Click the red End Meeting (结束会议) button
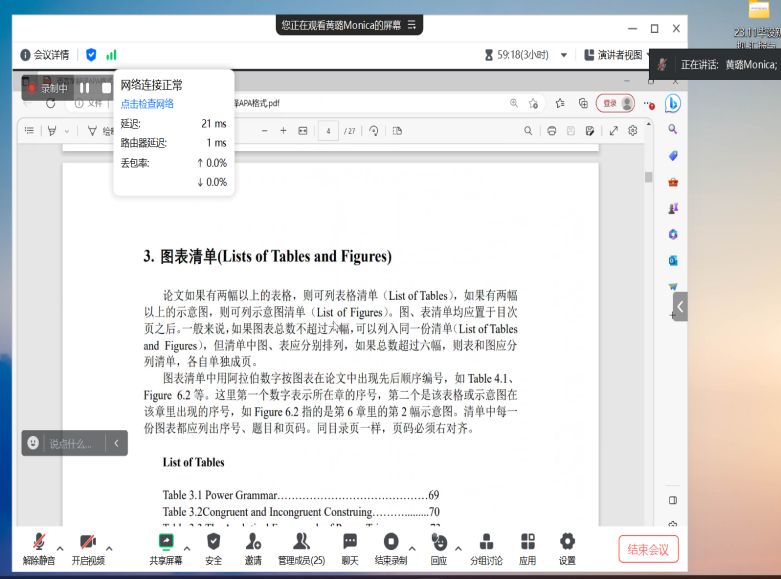781x579 pixels. 648,548
